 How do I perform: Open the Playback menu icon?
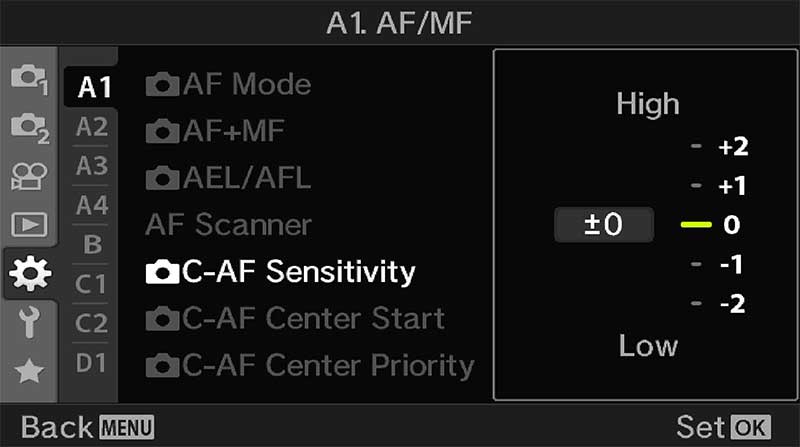(x=27, y=224)
